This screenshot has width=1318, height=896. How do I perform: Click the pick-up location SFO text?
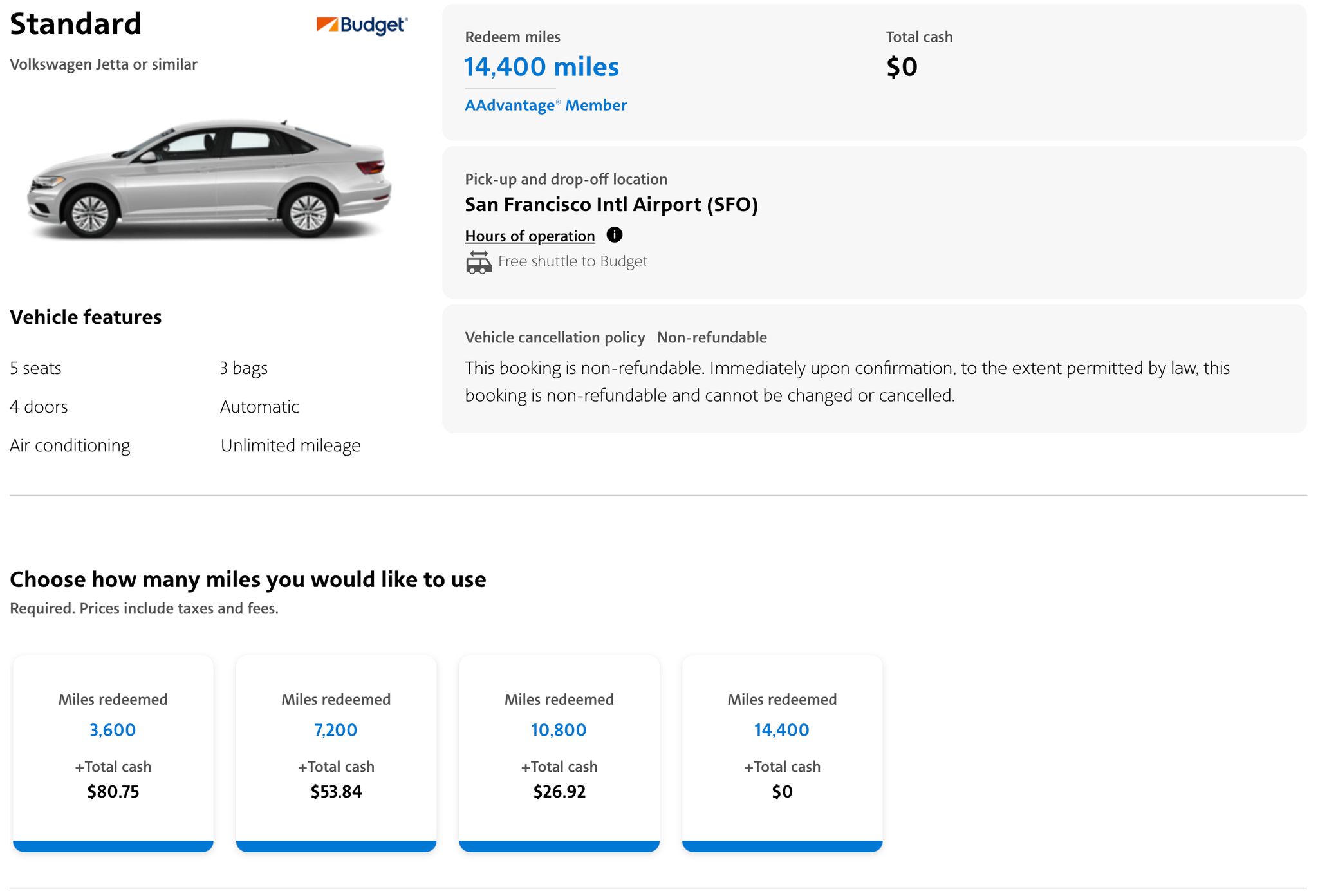611,205
